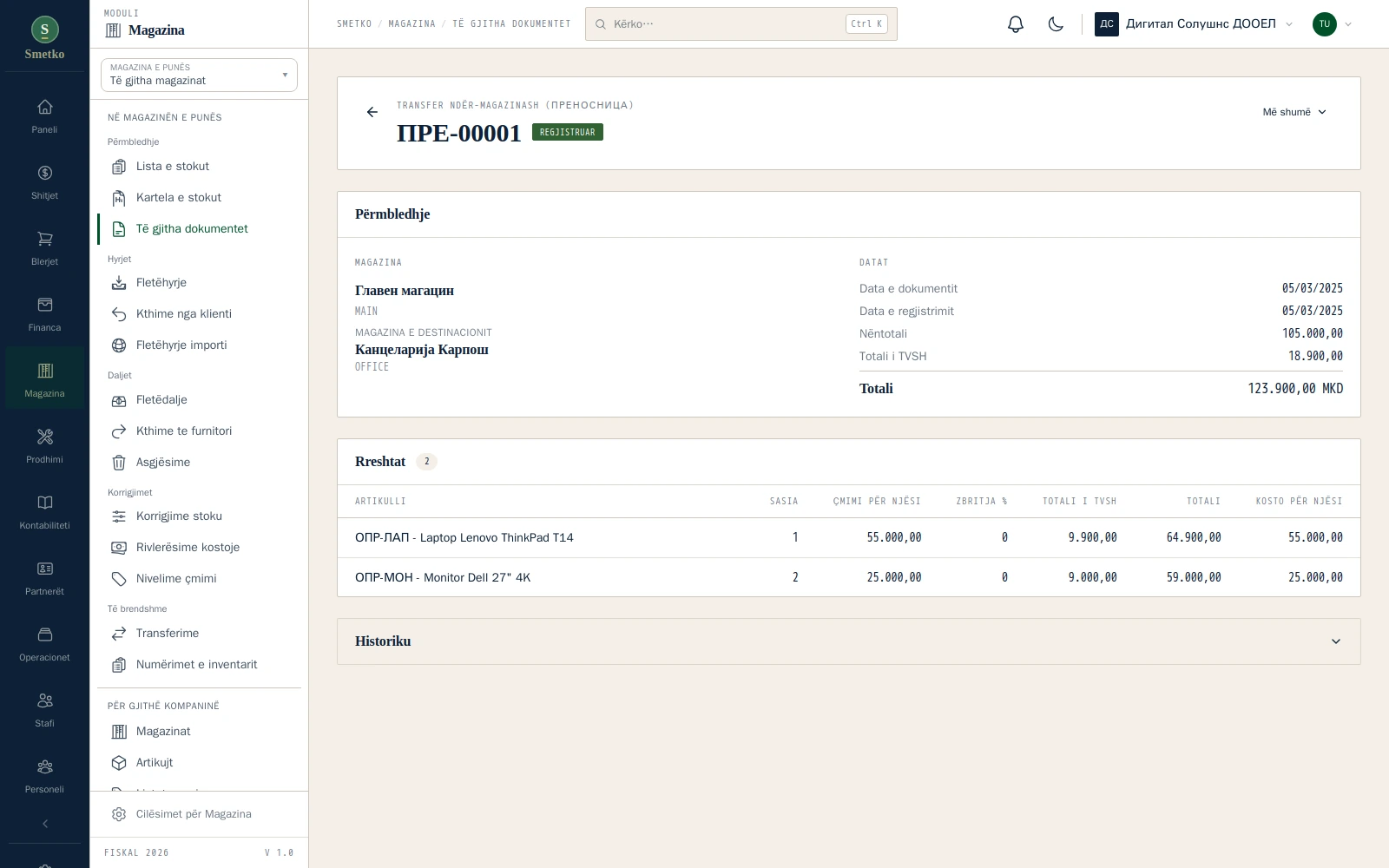Screen dimensions: 1389x868
Task: Open the Më shumë dropdown
Action: click(x=1294, y=112)
